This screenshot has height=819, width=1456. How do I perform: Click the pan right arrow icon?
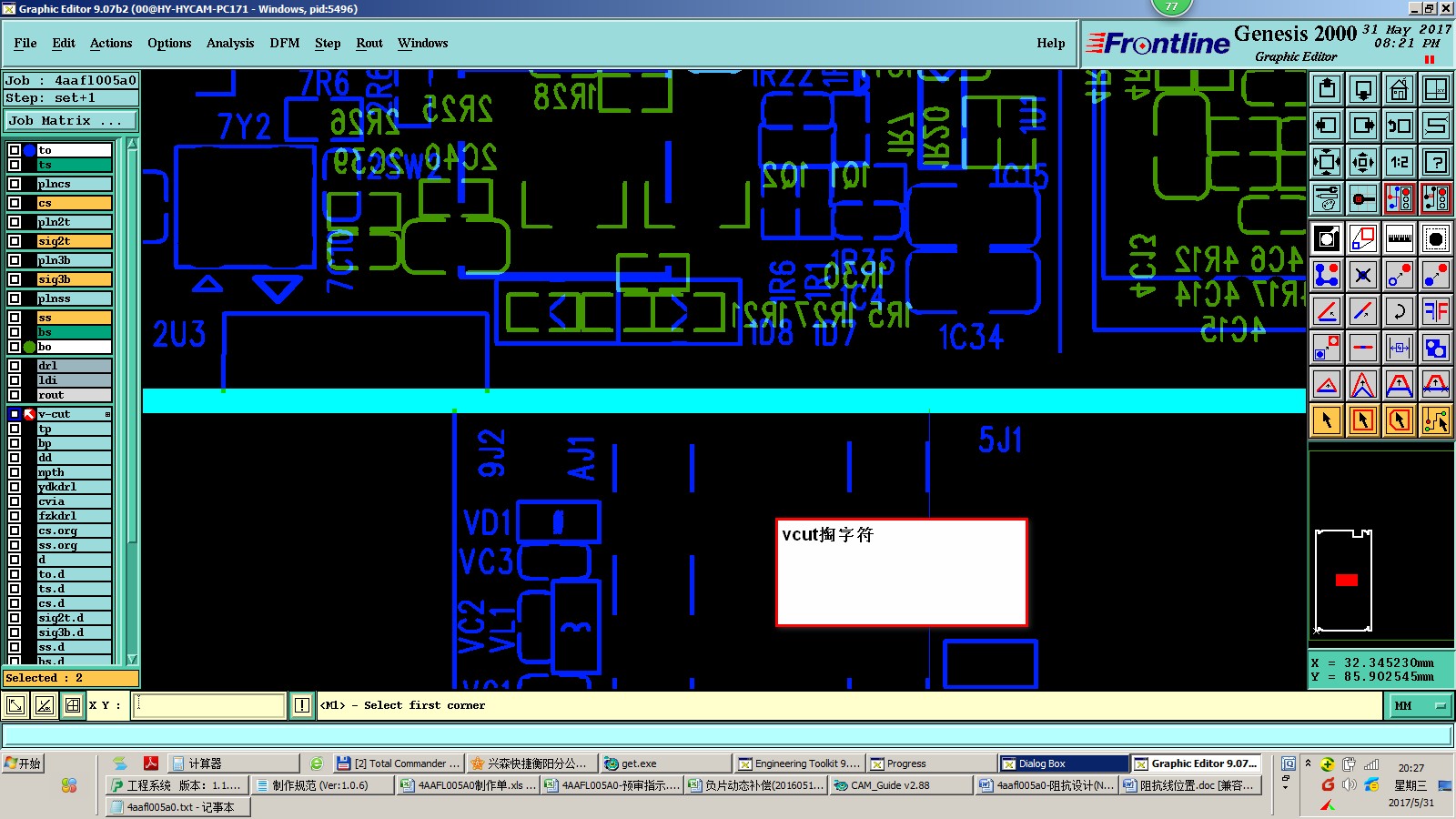click(1363, 126)
